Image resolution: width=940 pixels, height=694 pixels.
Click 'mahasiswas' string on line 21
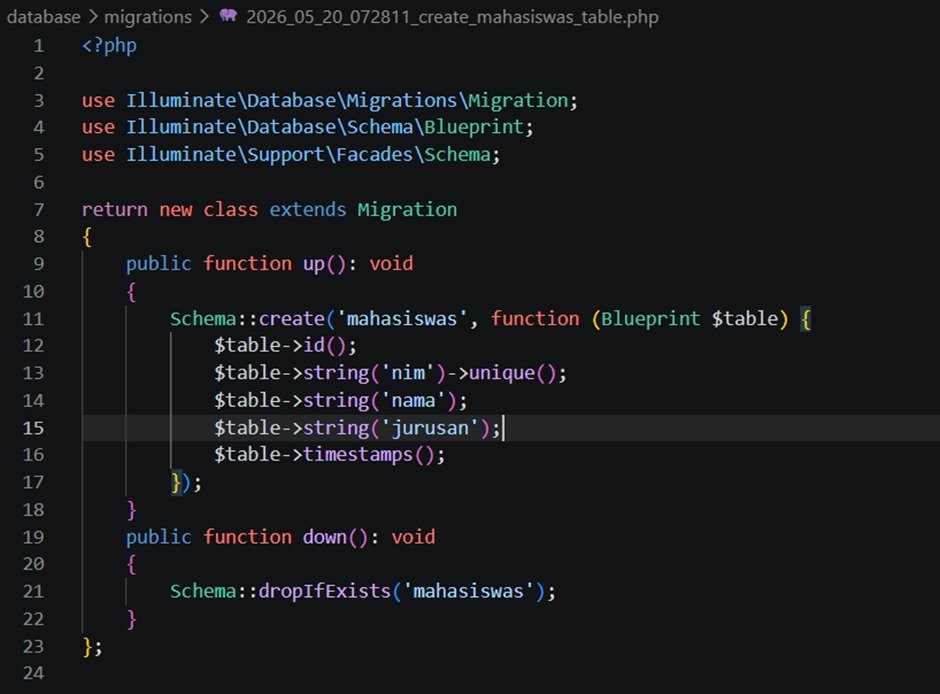coord(468,592)
